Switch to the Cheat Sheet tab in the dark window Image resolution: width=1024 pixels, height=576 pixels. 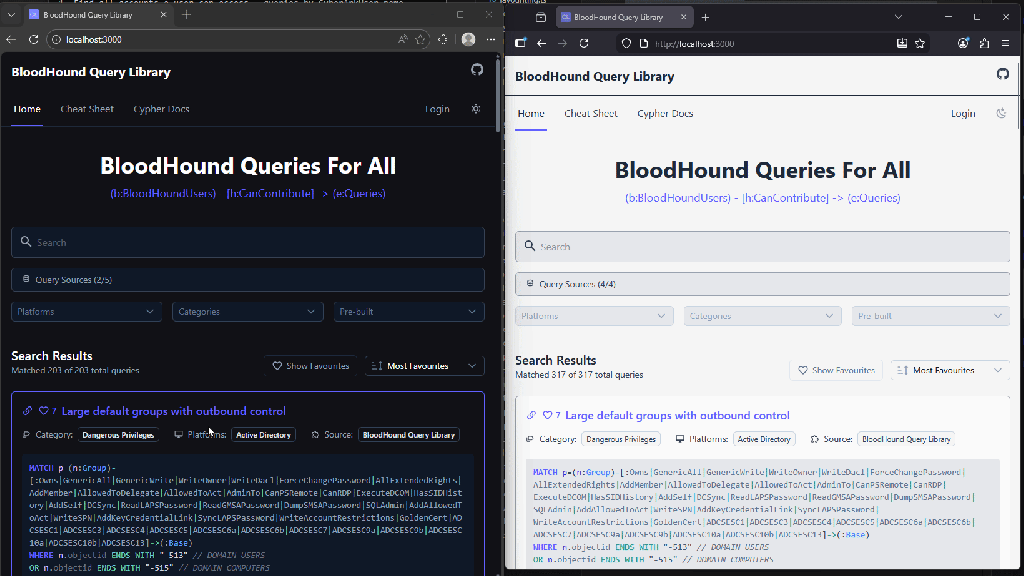(x=87, y=109)
